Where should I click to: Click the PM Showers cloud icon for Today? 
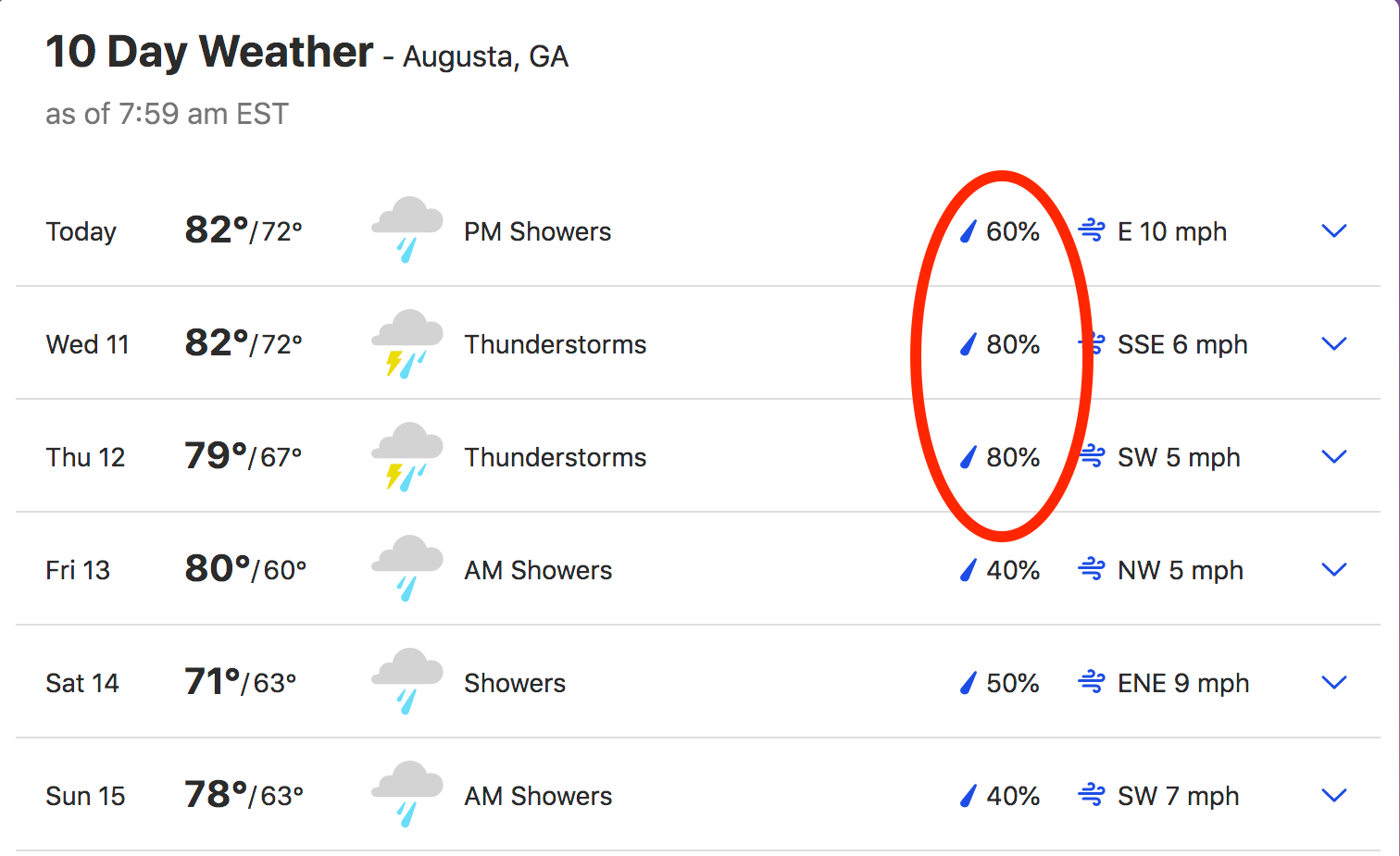(407, 230)
